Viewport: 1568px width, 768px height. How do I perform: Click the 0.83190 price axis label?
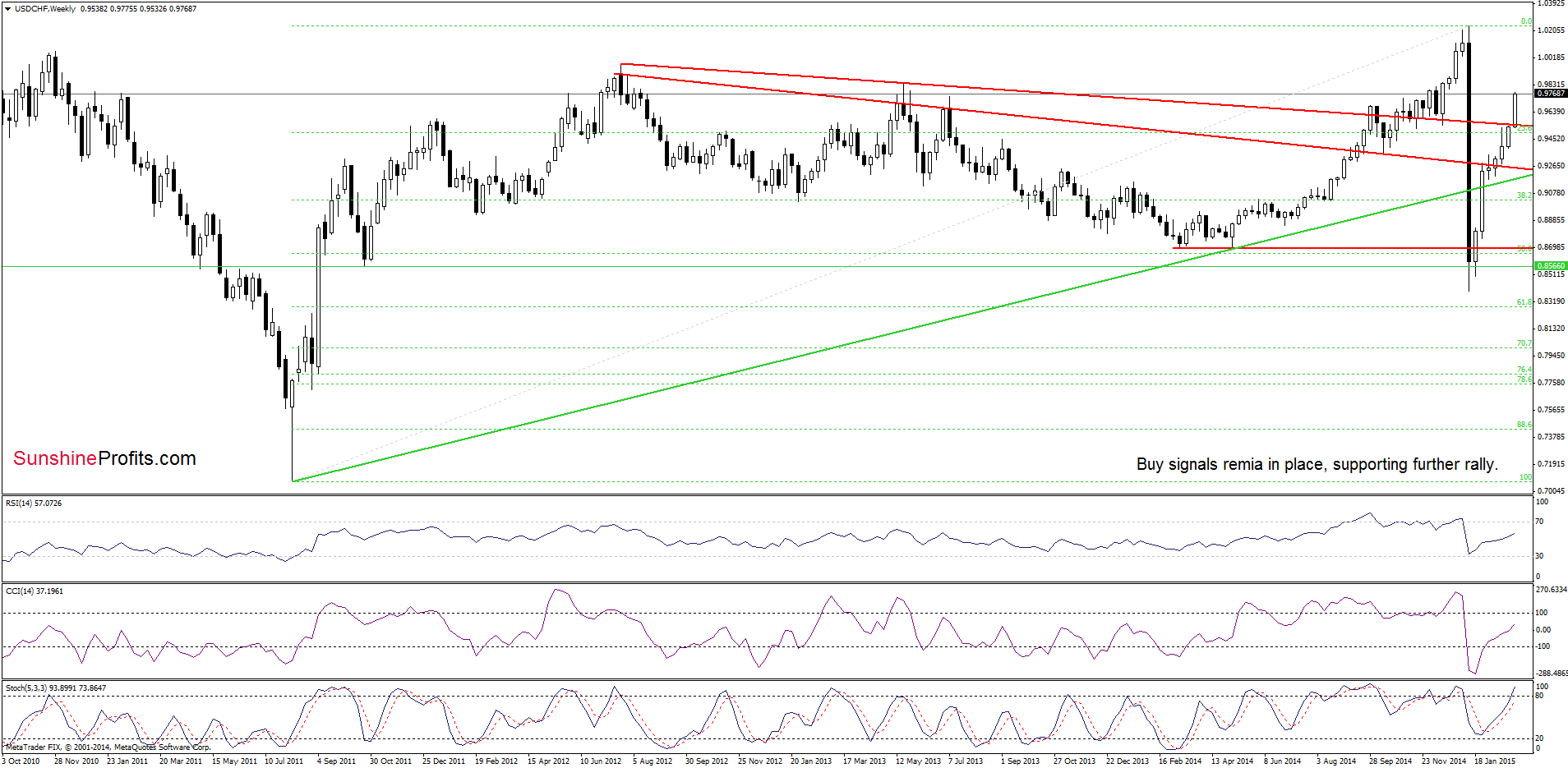pyautogui.click(x=1550, y=301)
